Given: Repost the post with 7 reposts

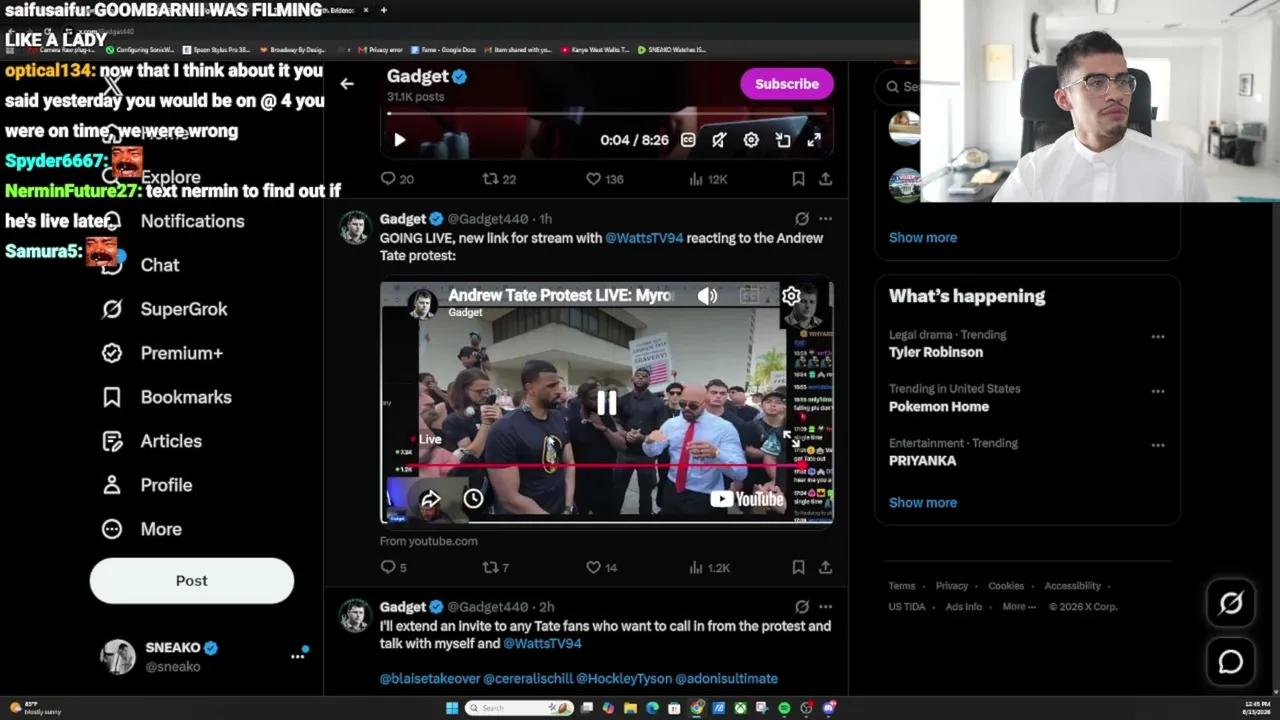Looking at the screenshot, I should click(x=496, y=567).
